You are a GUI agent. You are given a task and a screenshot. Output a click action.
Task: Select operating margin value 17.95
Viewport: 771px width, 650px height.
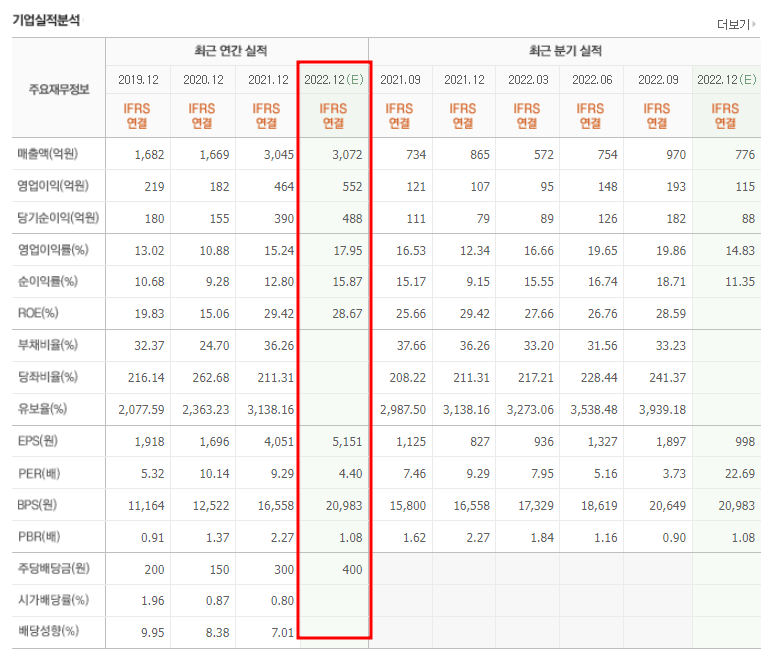point(348,250)
